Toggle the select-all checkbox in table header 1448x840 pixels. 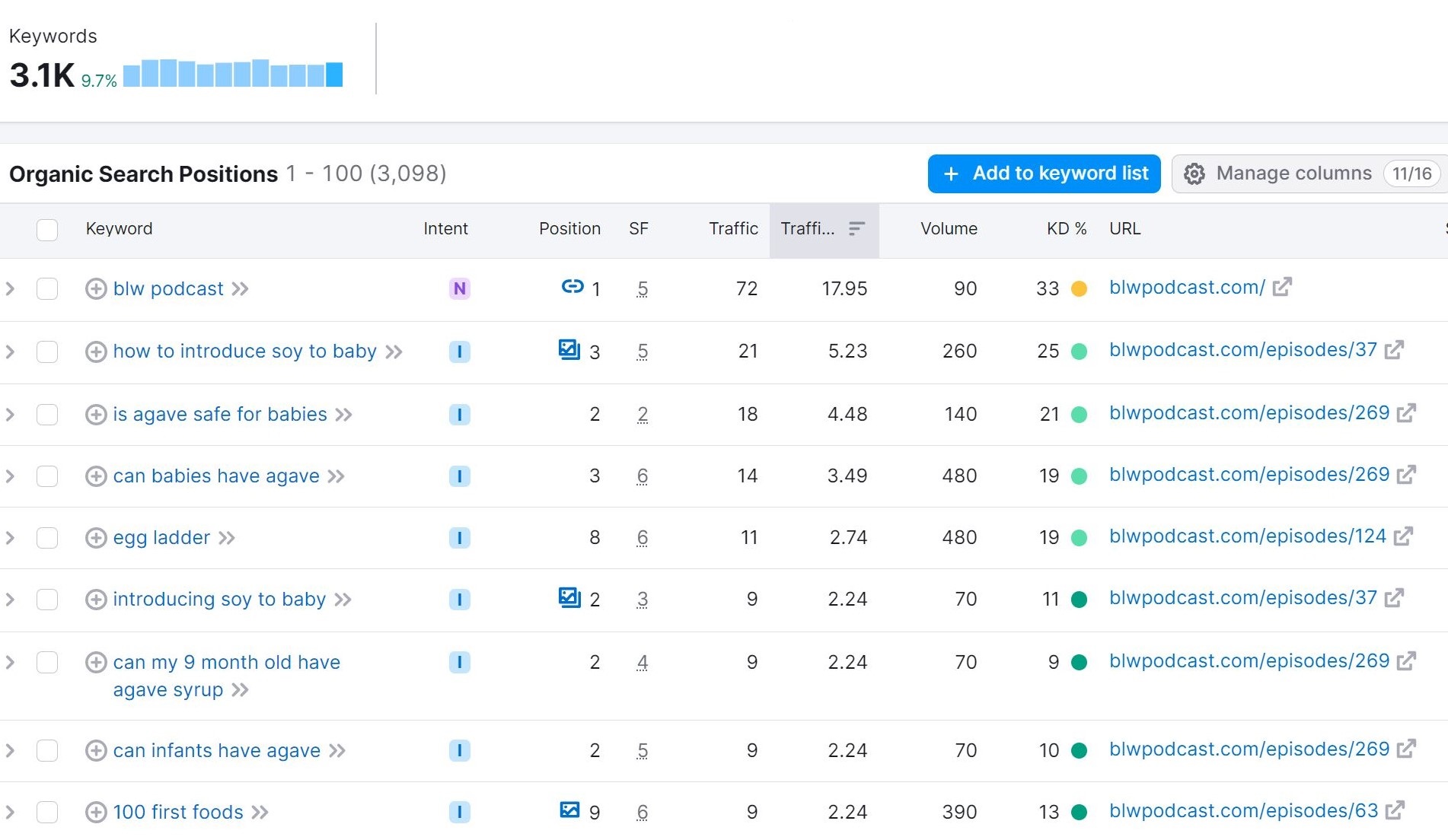[47, 230]
